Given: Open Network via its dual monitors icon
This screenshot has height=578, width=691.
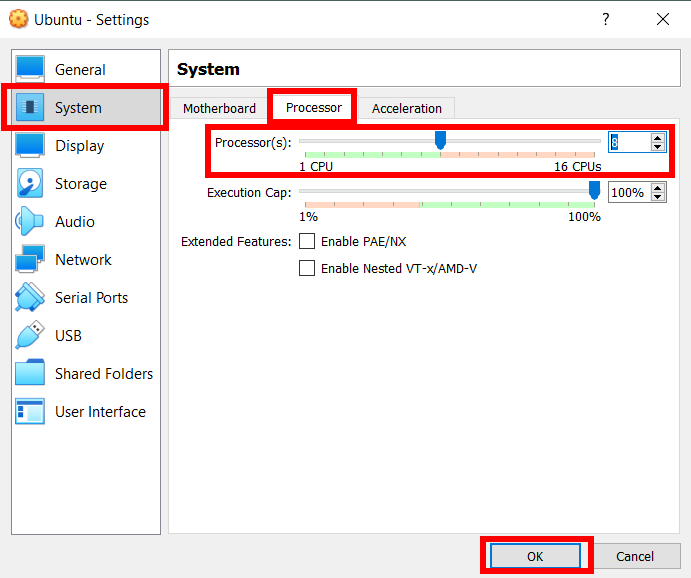Looking at the screenshot, I should click(x=30, y=259).
